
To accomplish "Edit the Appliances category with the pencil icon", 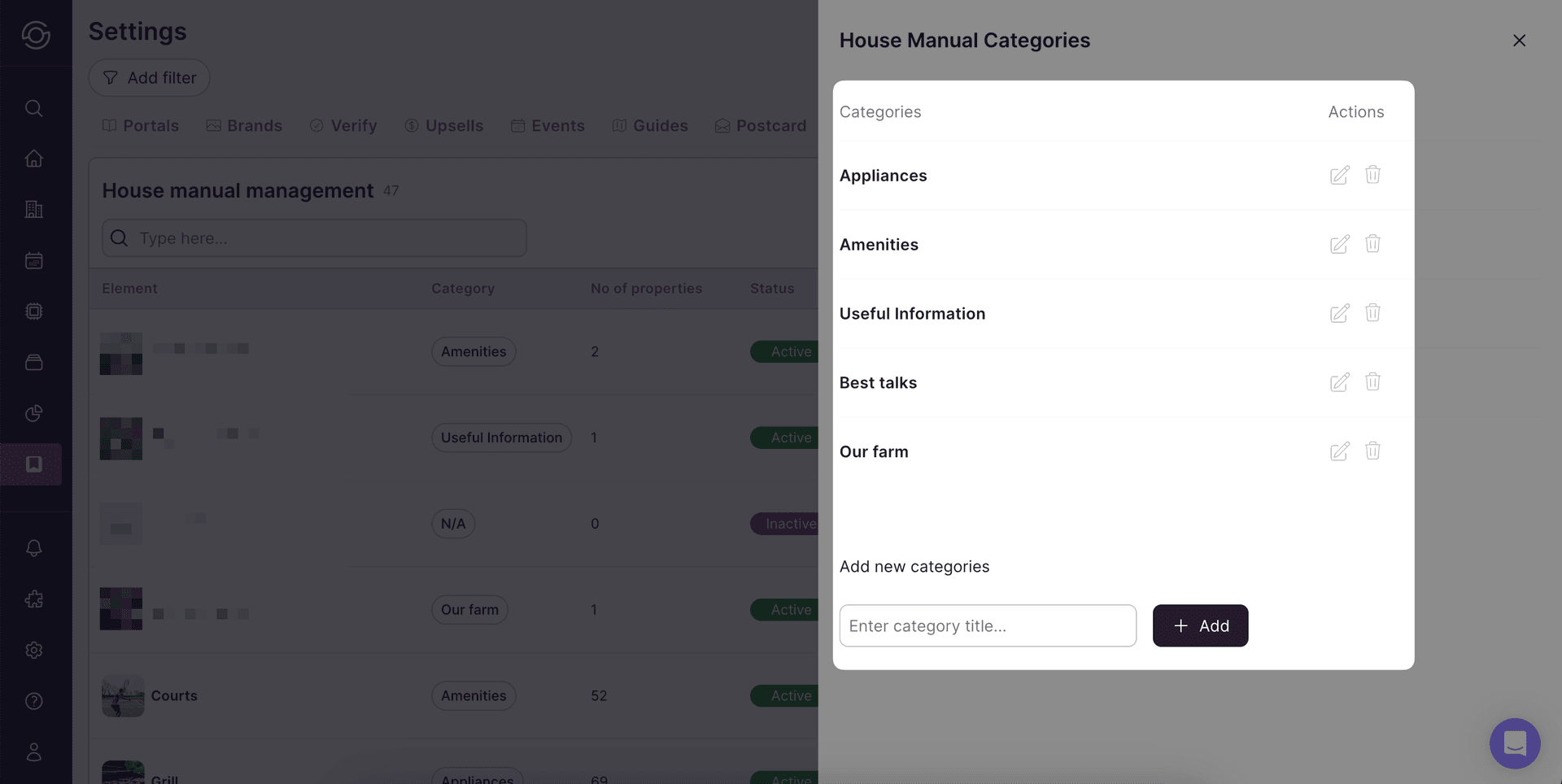I will pos(1339,175).
